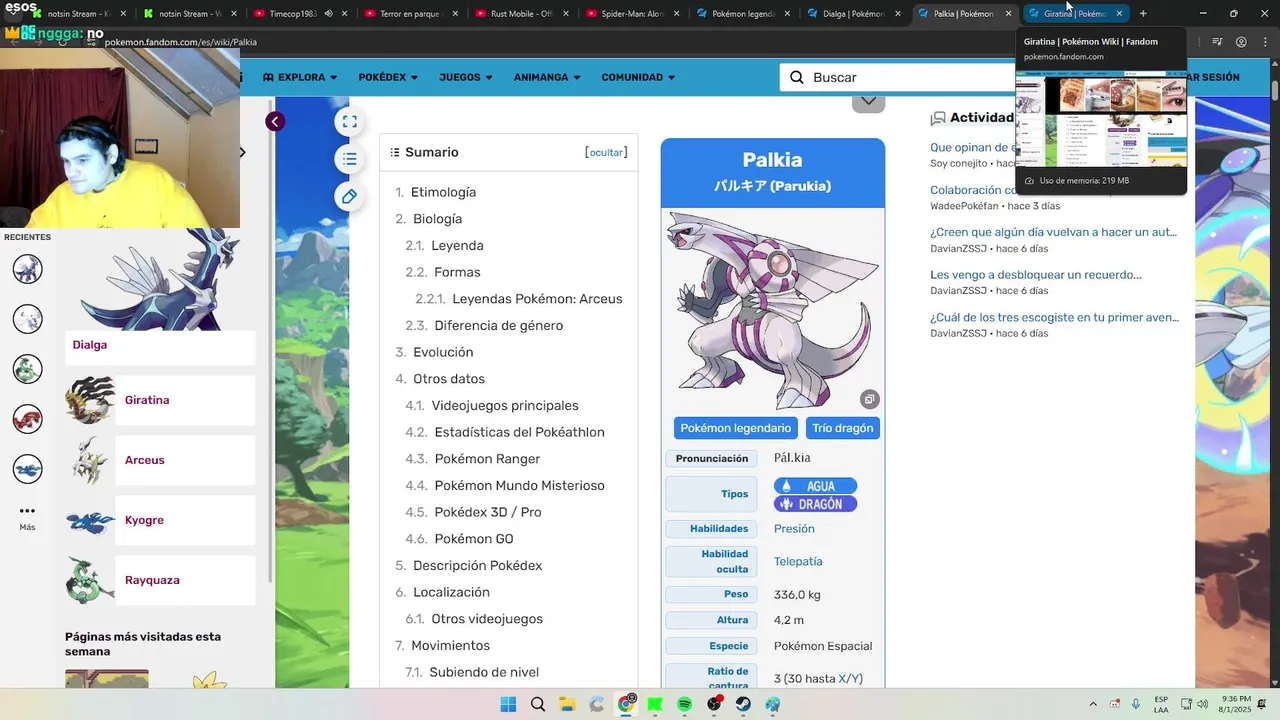The image size is (1280, 720).
Task: Open Spotify from the taskbar
Action: coord(685,704)
